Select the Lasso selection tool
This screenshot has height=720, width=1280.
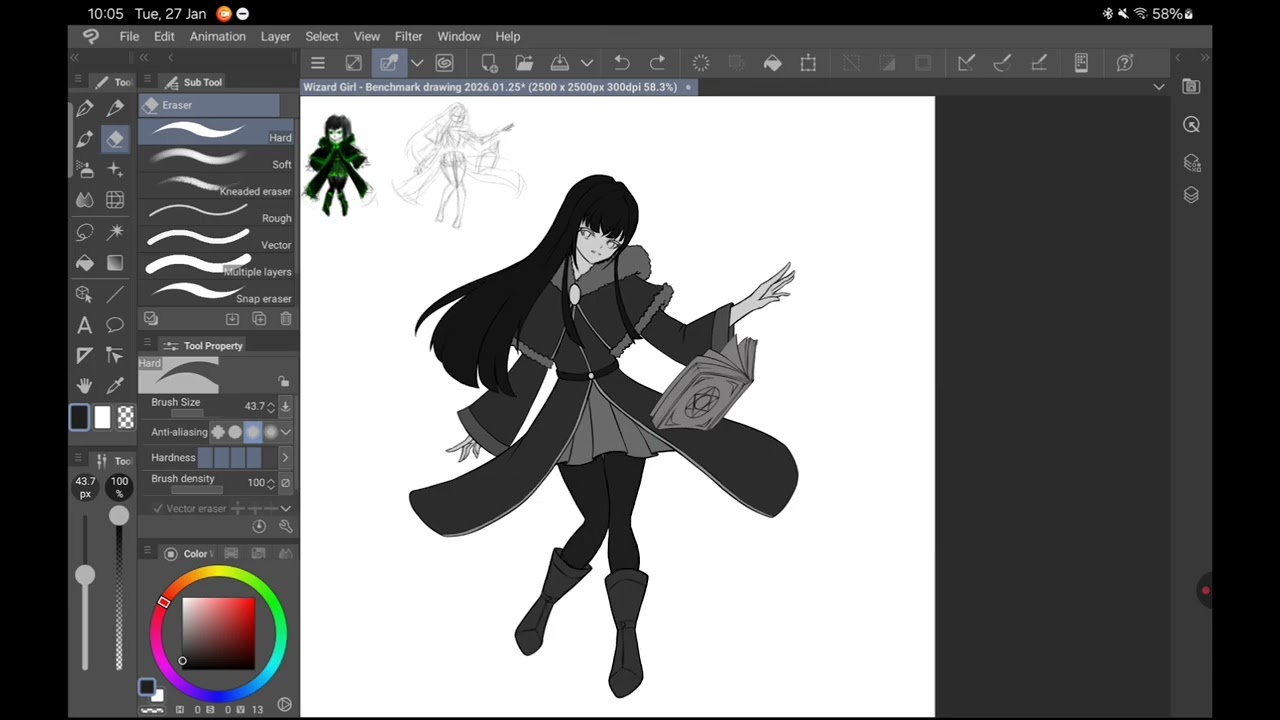[85, 232]
